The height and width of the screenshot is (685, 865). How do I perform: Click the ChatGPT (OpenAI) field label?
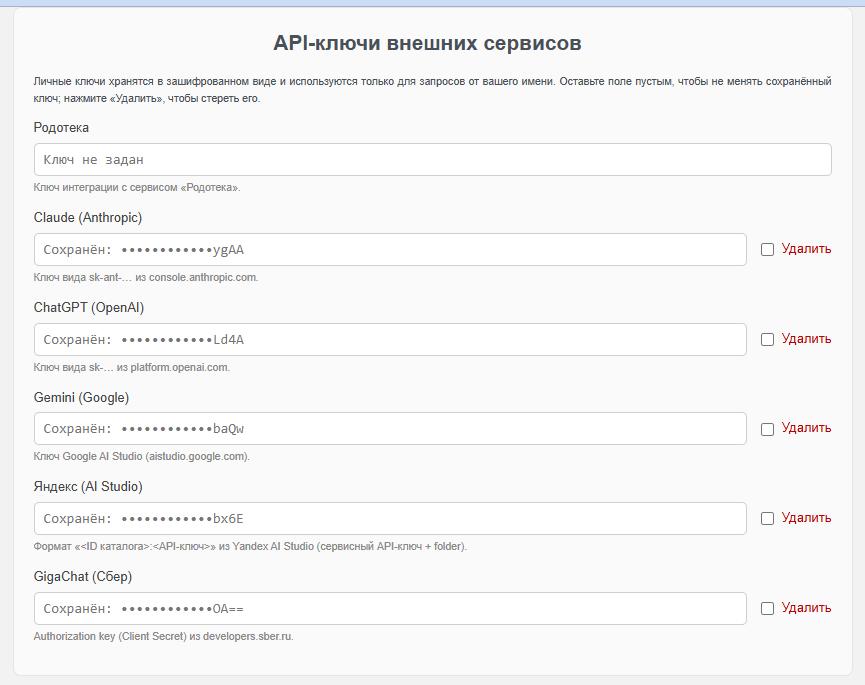[89, 308]
